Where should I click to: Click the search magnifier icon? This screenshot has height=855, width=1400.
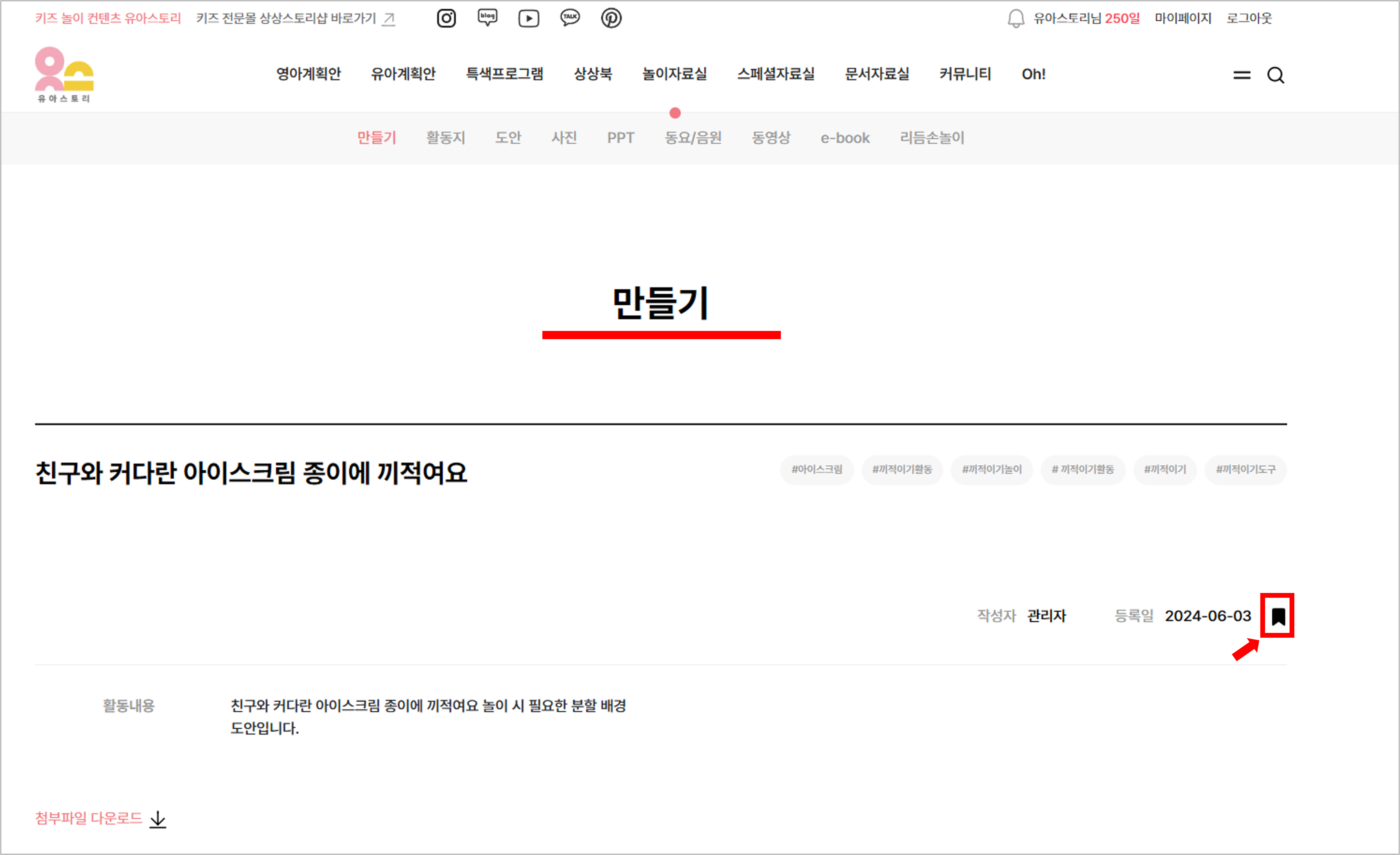(x=1275, y=74)
